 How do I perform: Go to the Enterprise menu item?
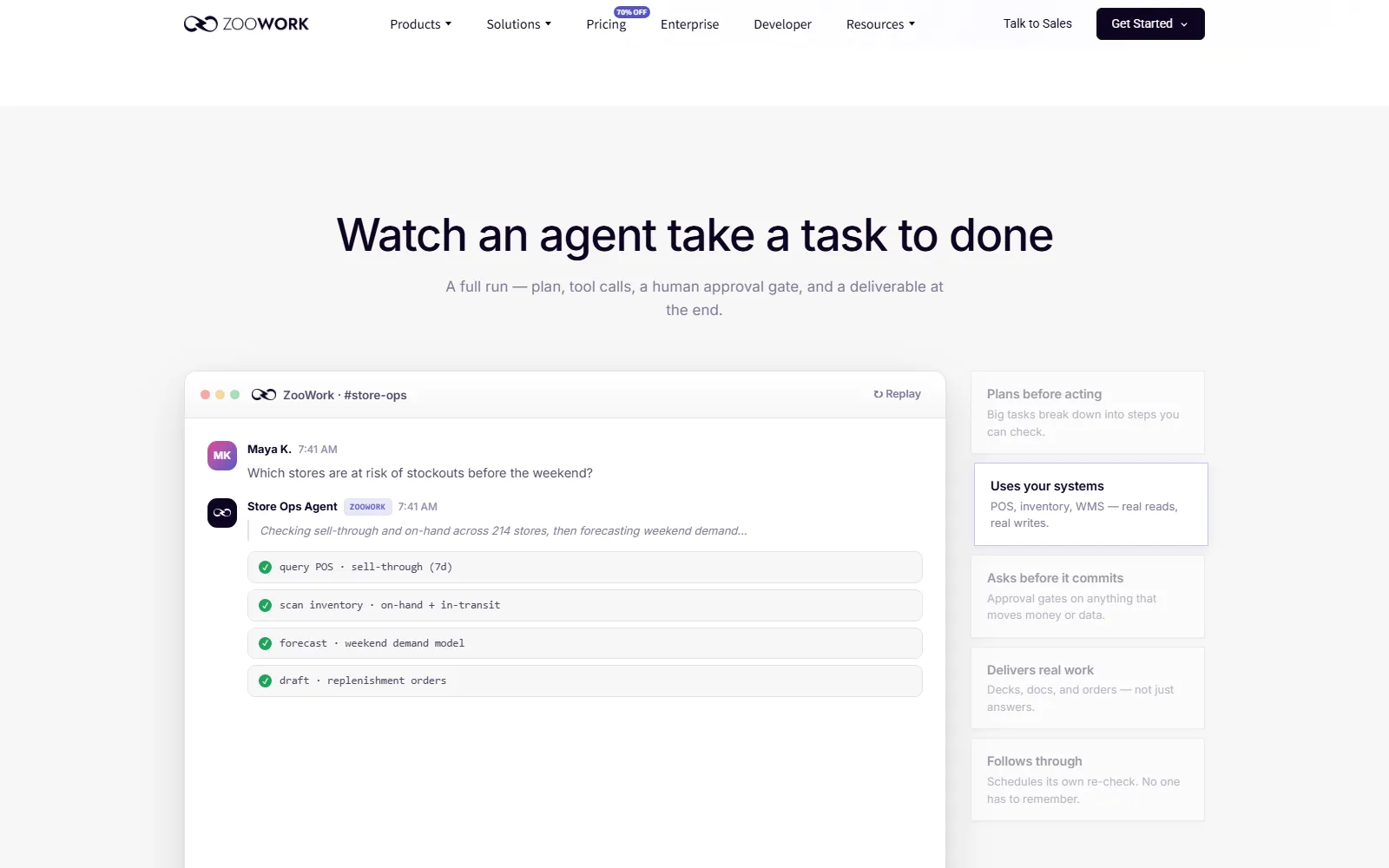(690, 24)
